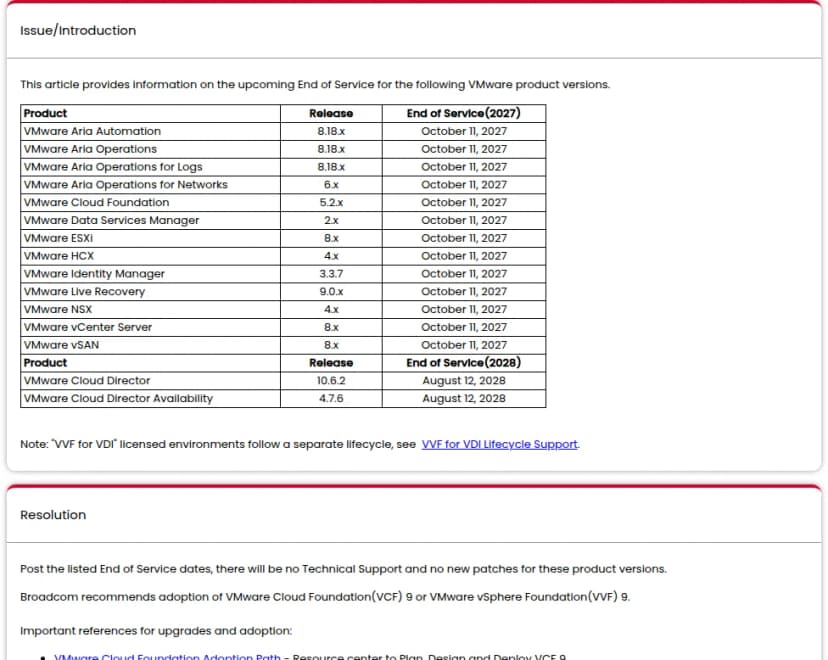The width and height of the screenshot is (828, 660).
Task: Click release value 5.2.x for Cloud Foundation
Action: point(331,203)
